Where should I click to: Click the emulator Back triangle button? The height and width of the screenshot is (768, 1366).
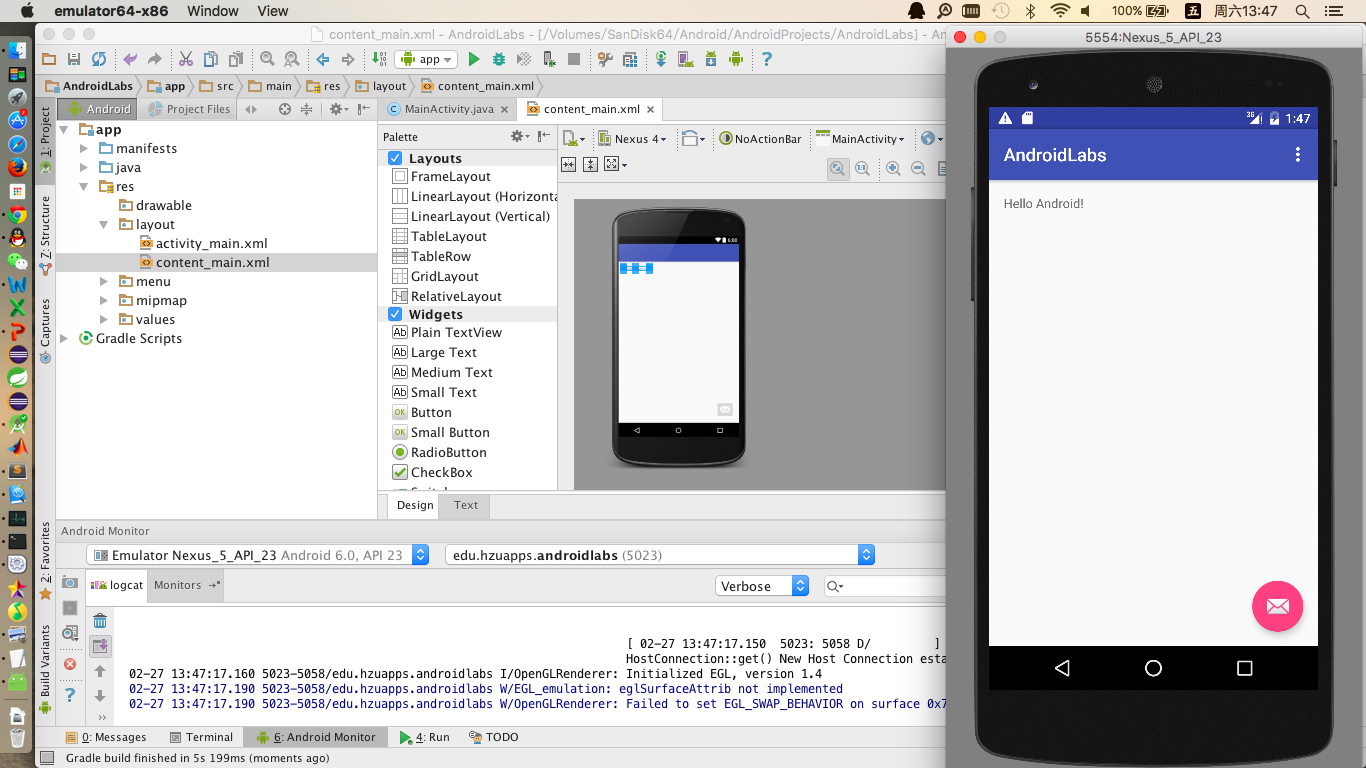[1062, 668]
